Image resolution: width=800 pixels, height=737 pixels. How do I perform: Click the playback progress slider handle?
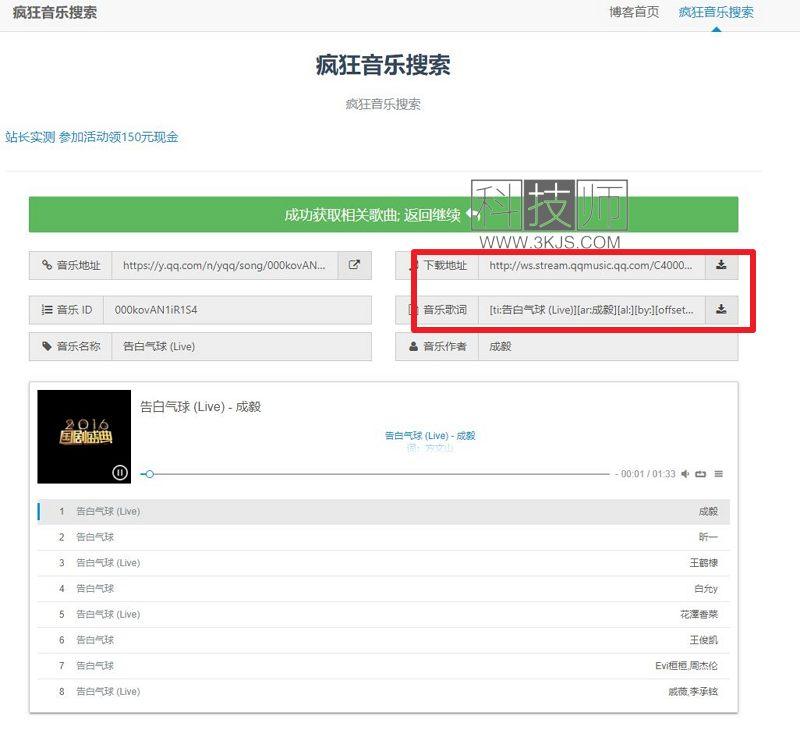point(149,474)
